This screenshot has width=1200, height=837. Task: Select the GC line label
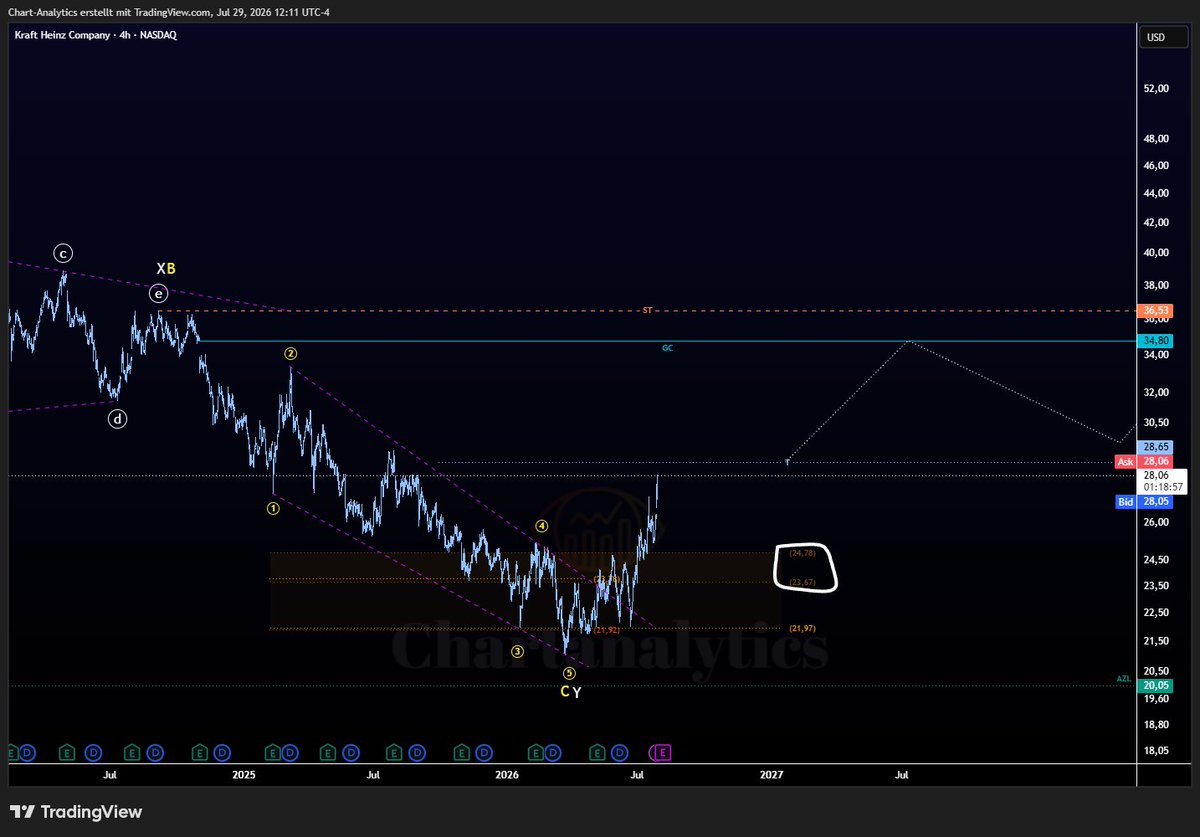coord(667,348)
